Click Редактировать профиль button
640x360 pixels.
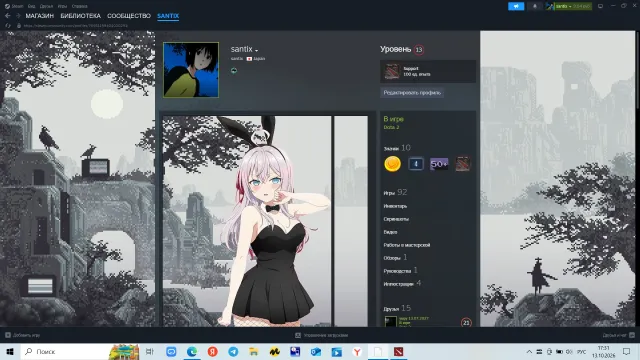tap(412, 93)
